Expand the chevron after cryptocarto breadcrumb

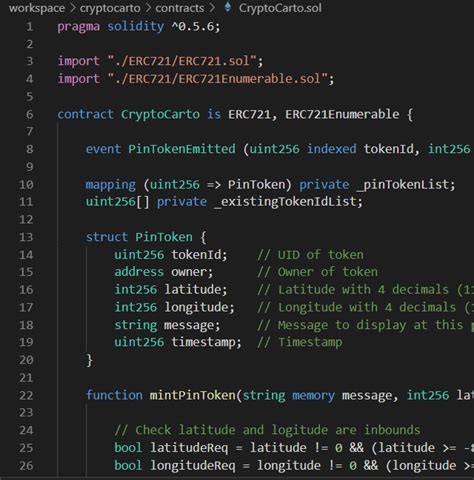[x=148, y=8]
